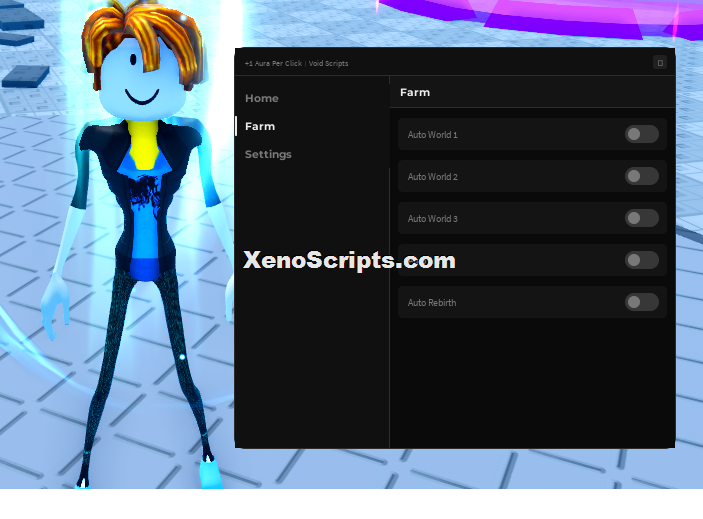Image resolution: width=703 pixels, height=519 pixels.
Task: Click the 'Auto World 2' label
Action: pos(433,177)
